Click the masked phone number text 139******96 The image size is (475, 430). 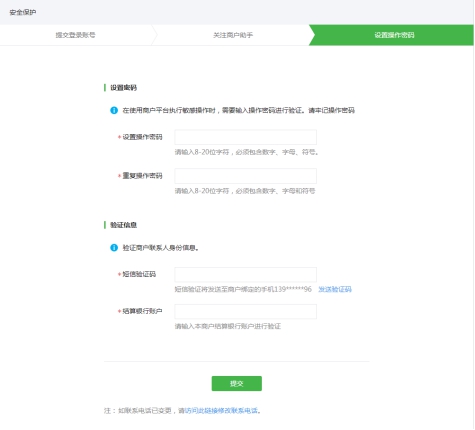(293, 289)
